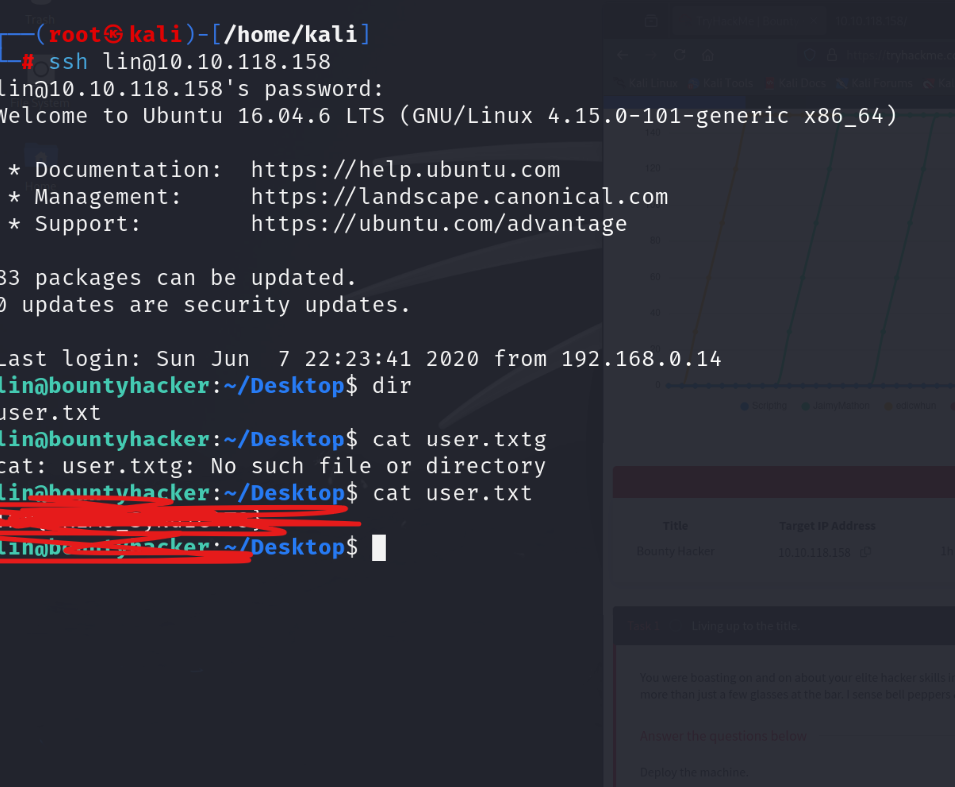Click the 'Last login: Sun Jun 7' line
Viewport: 955px width, 787px height.
(361, 359)
